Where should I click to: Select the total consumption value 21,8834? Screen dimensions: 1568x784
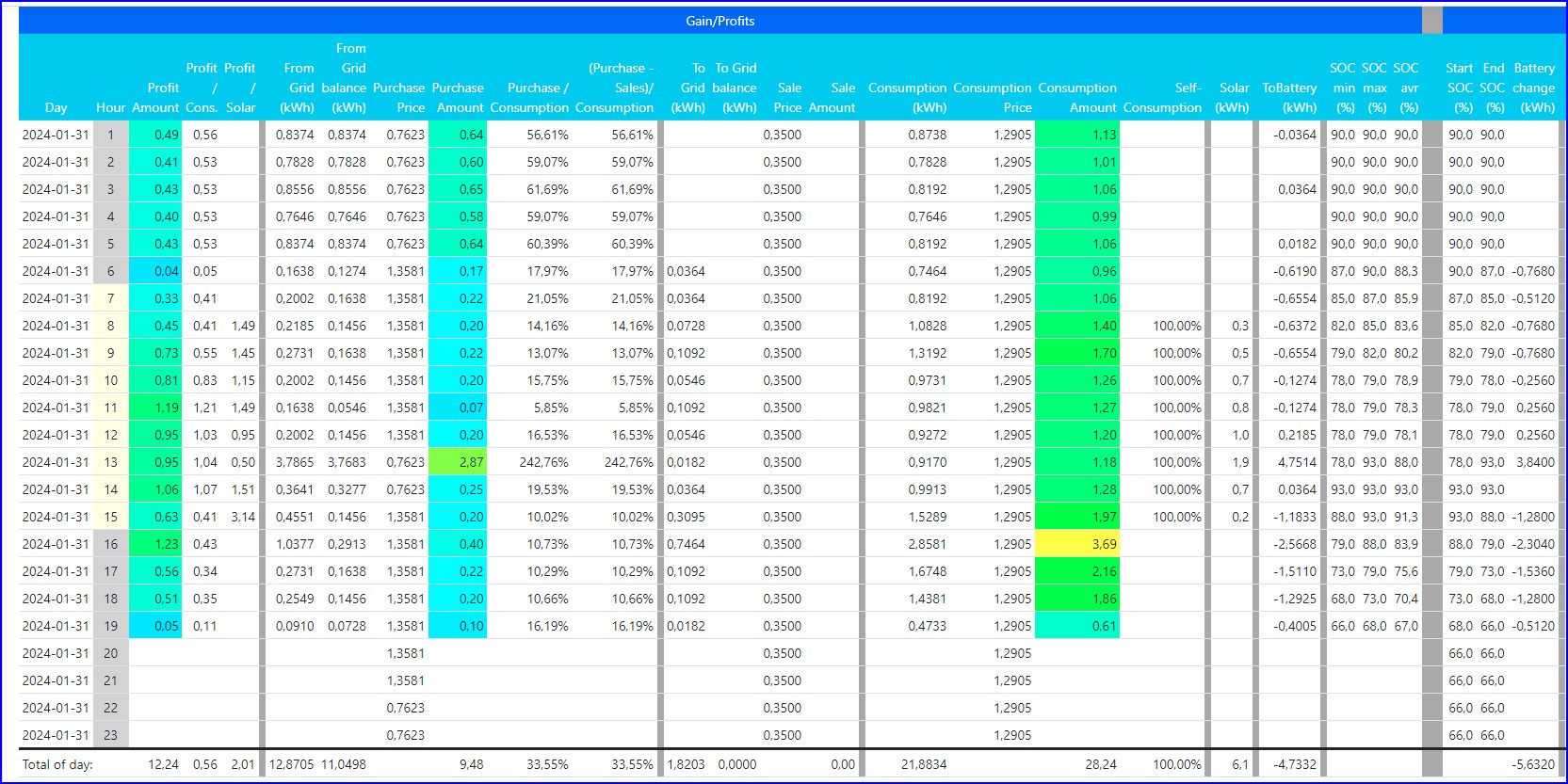click(x=923, y=764)
